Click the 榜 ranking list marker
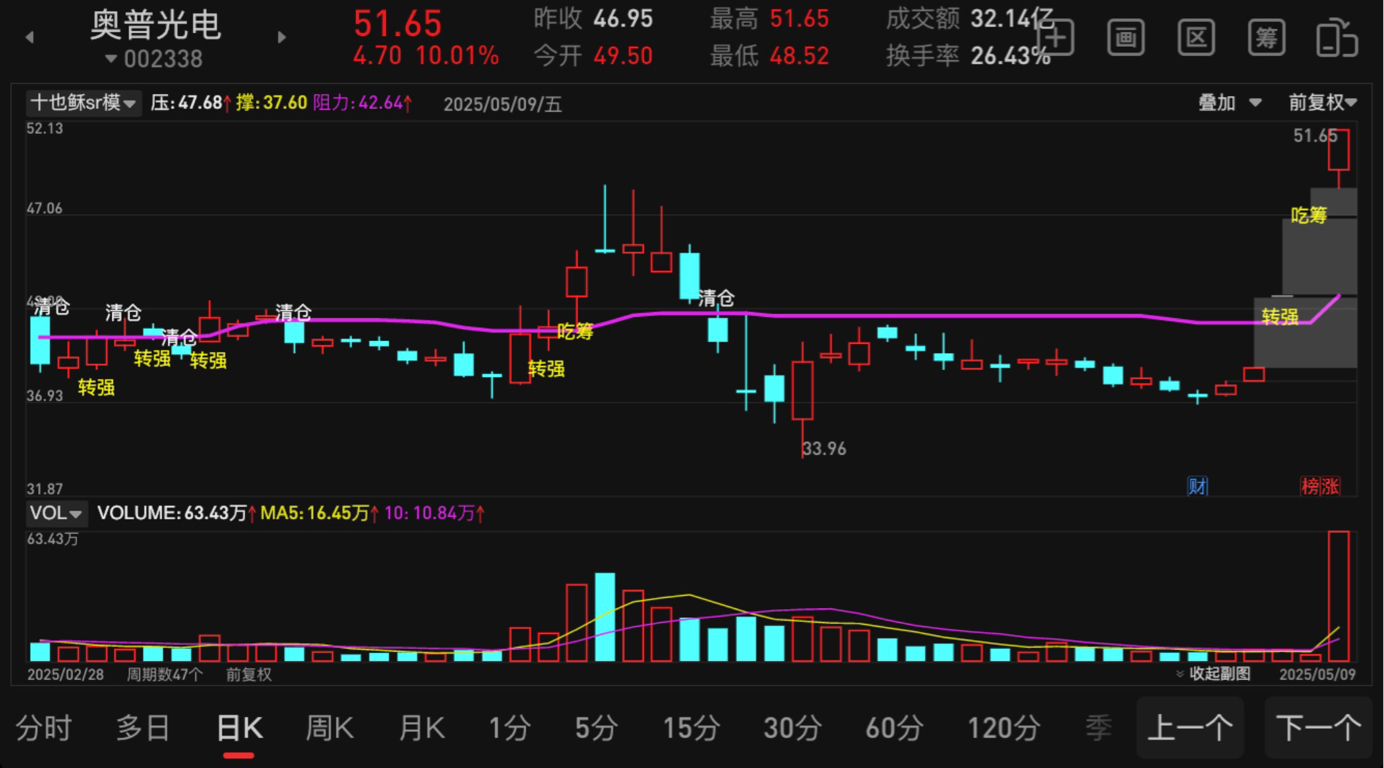 pos(1310,486)
